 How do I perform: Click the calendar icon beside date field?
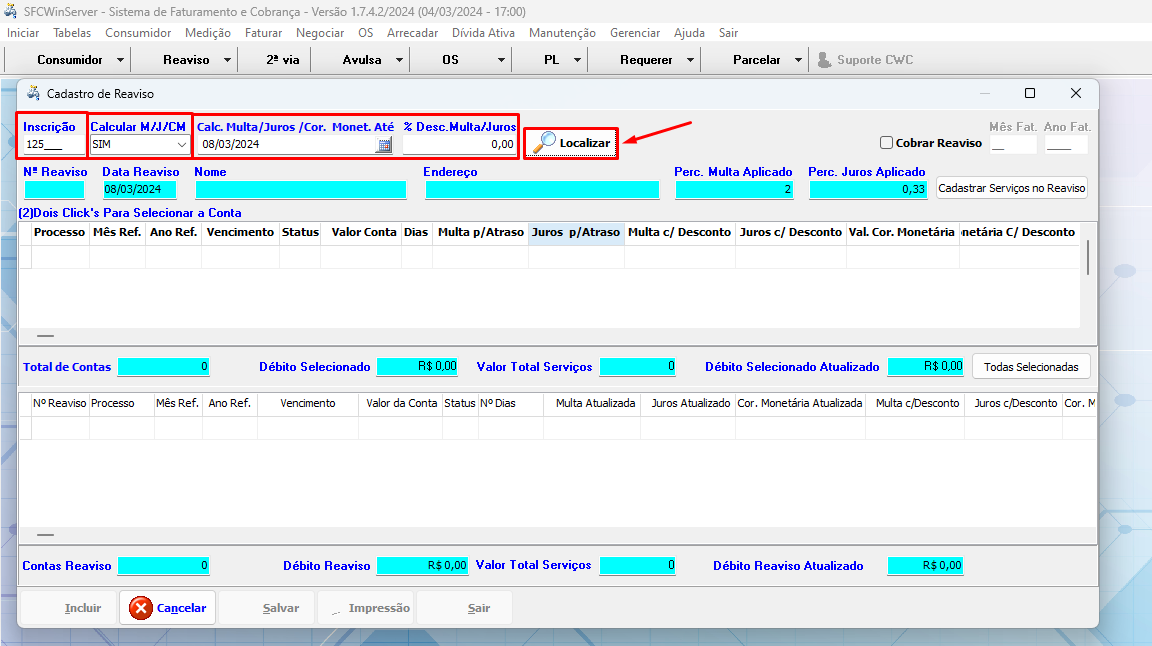point(384,145)
